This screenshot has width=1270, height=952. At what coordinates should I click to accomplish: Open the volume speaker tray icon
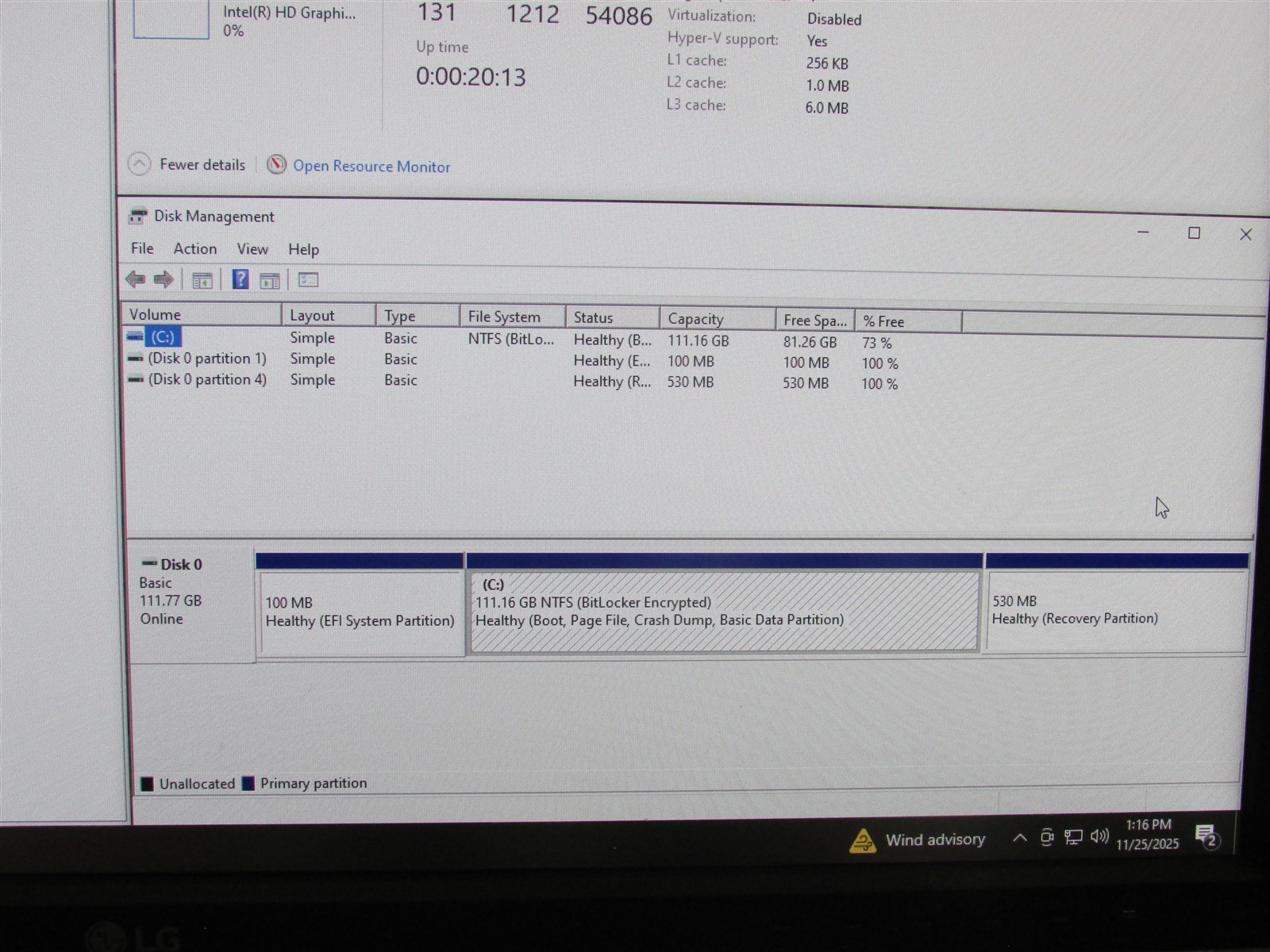[x=1099, y=836]
